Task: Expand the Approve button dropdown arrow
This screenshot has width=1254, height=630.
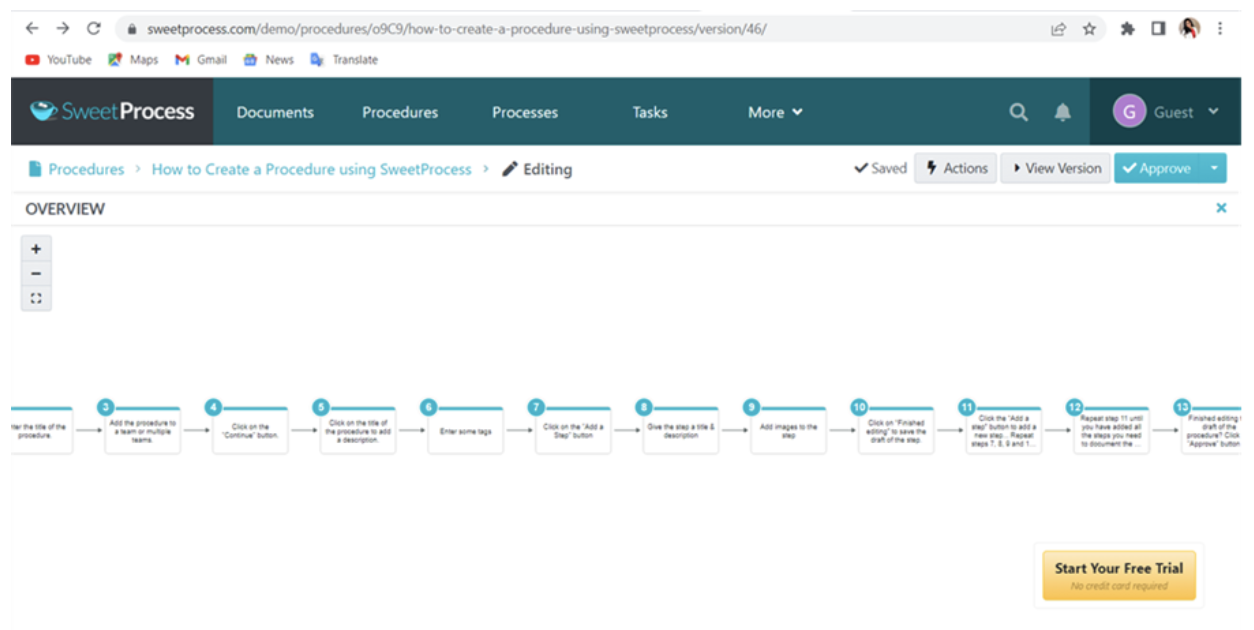Action: (x=1213, y=168)
